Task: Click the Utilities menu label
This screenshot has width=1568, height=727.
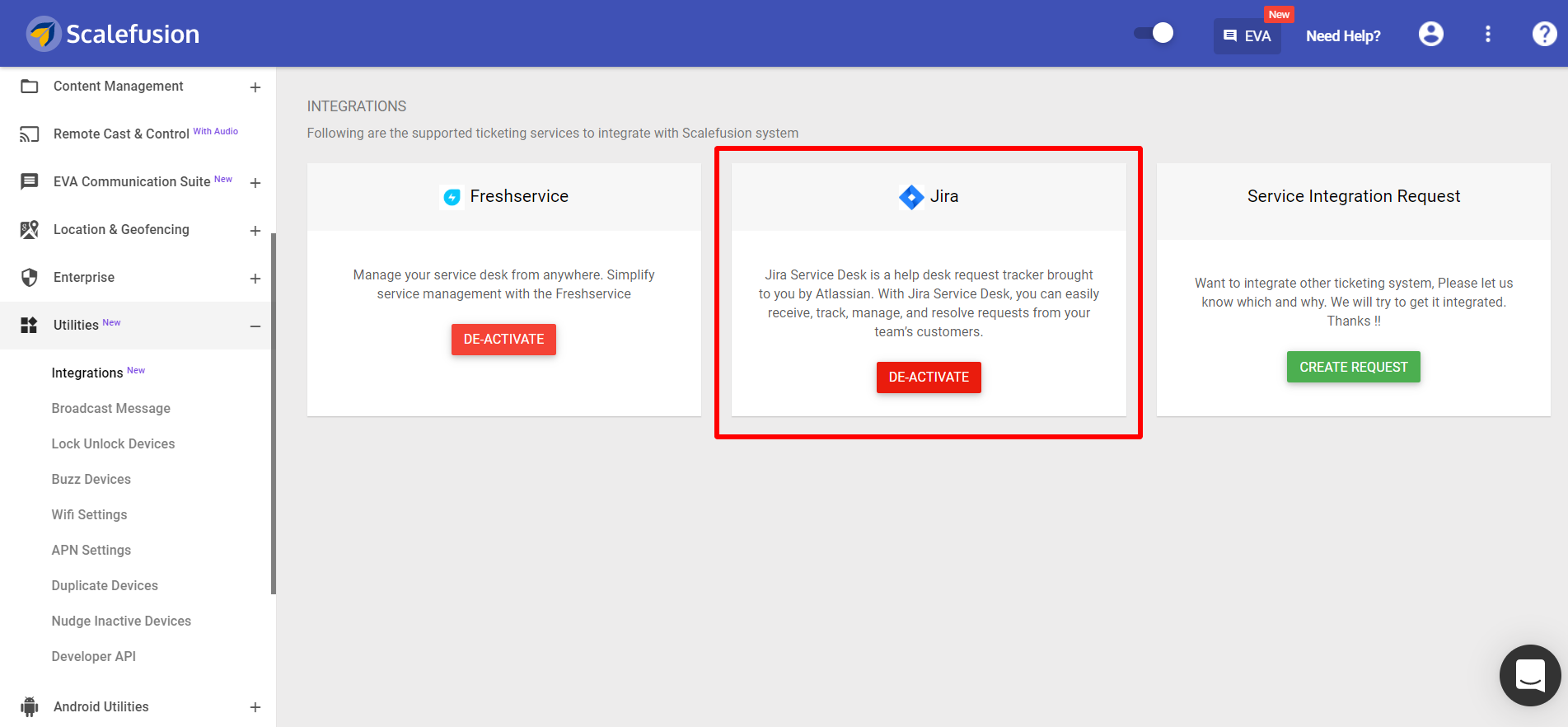Action: pos(76,326)
